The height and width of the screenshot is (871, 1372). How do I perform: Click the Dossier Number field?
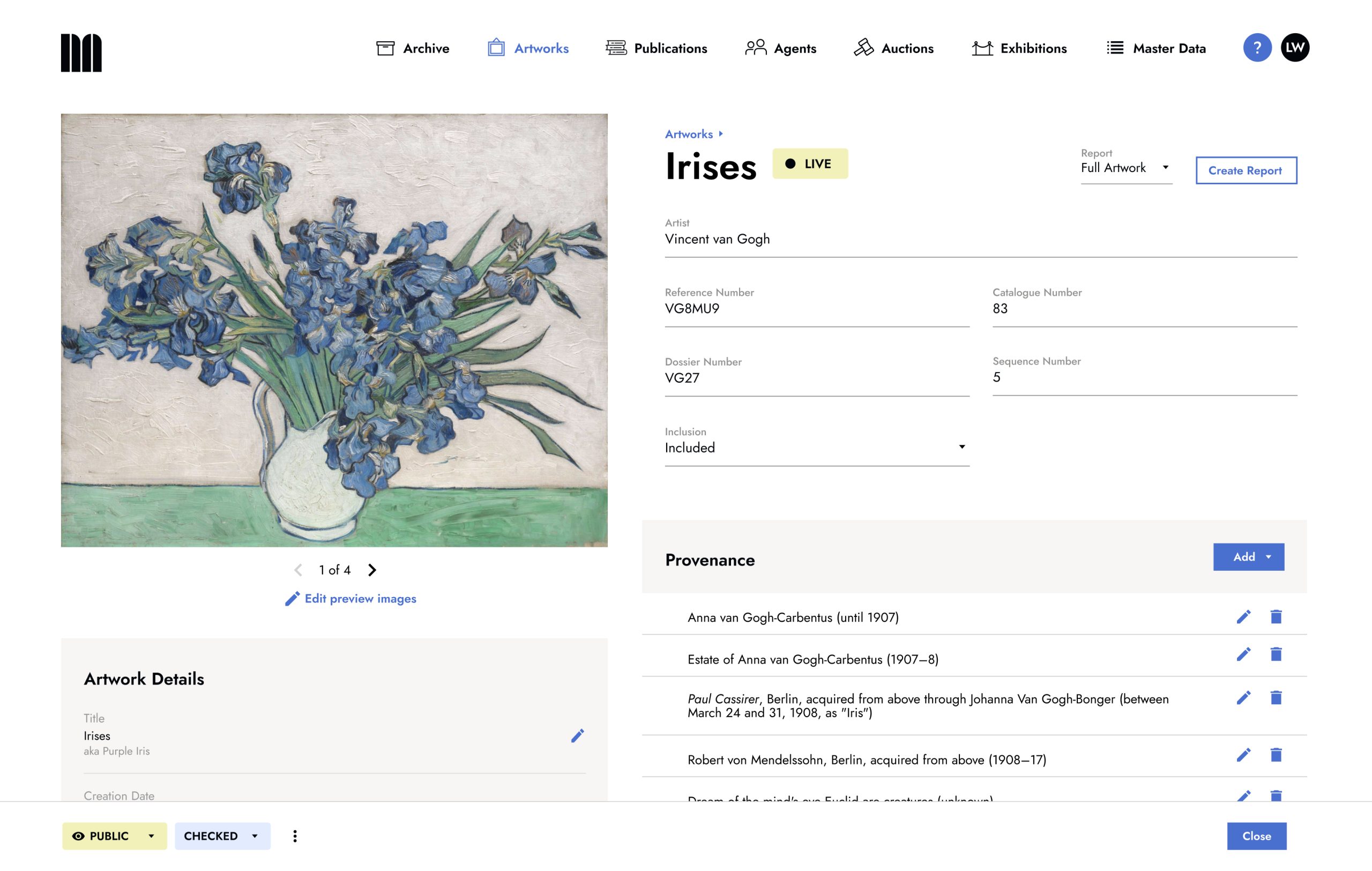point(817,377)
